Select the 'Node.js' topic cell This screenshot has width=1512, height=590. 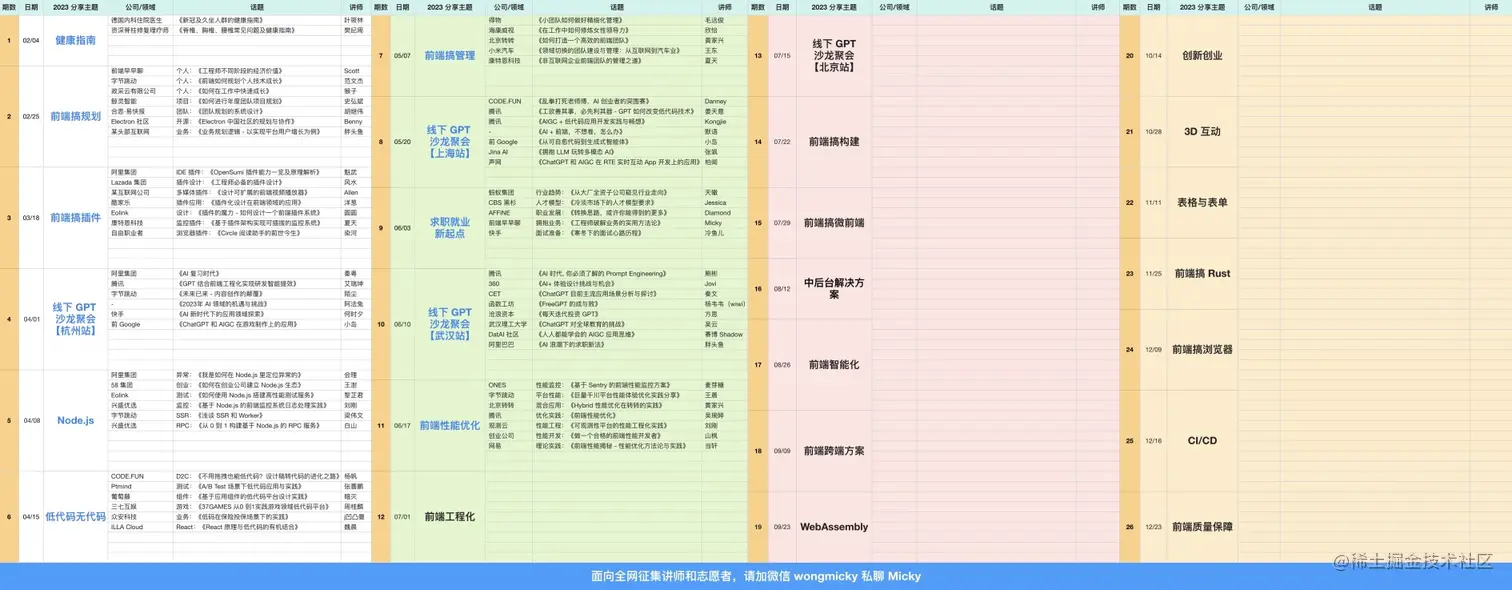(x=75, y=421)
